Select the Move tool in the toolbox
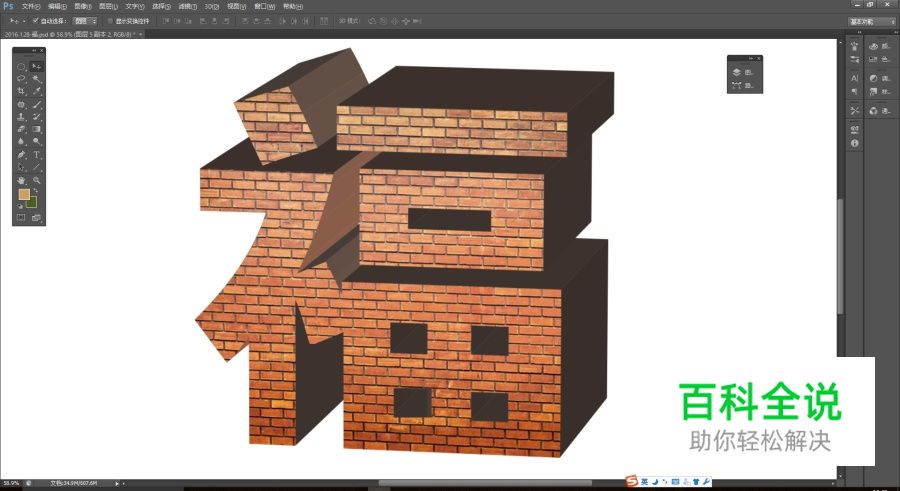 point(37,66)
